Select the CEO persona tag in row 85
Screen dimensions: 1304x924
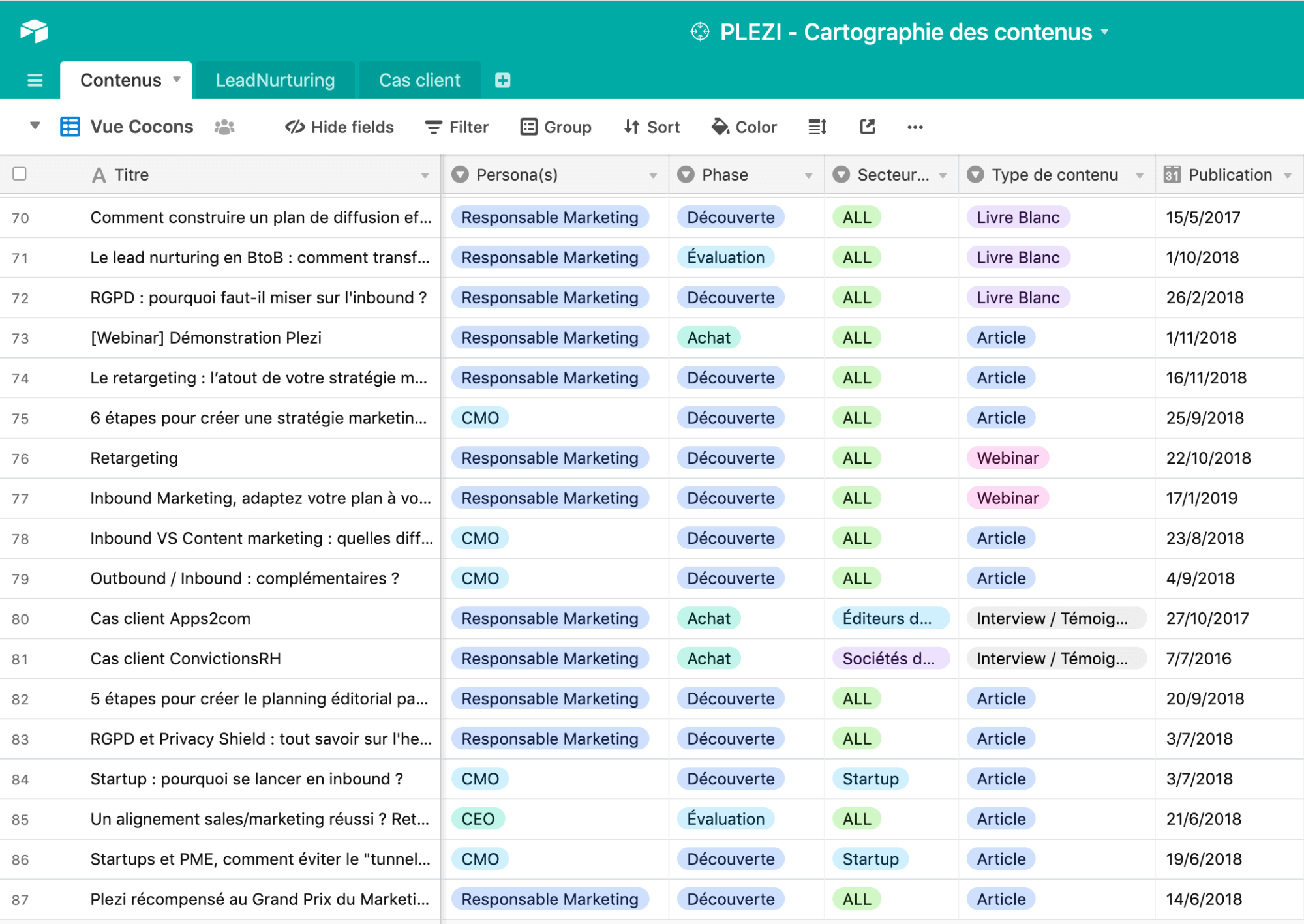478,819
